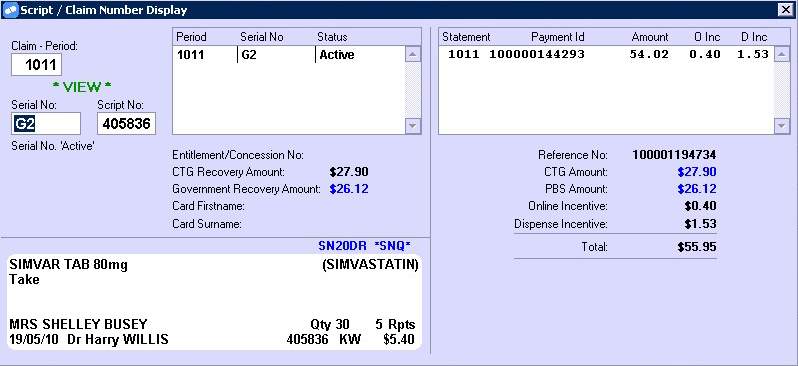Click the prescriber Dr Harry WILLIS
The width and height of the screenshot is (798, 366).
[x=118, y=340]
